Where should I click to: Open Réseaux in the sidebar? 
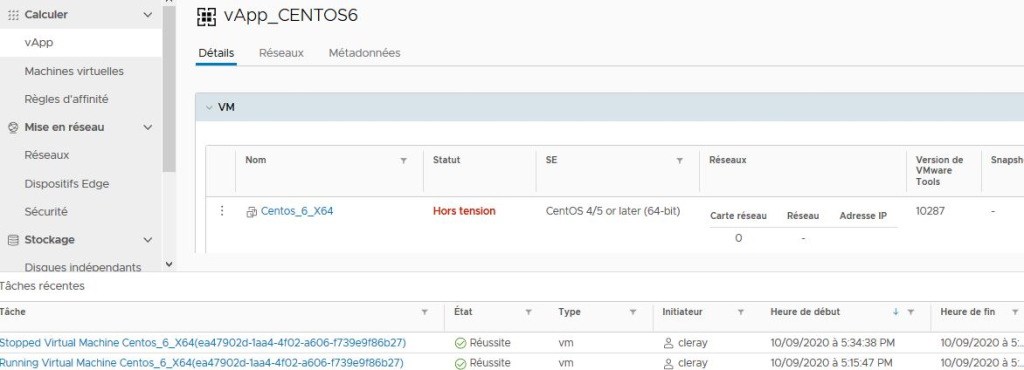tap(46, 155)
